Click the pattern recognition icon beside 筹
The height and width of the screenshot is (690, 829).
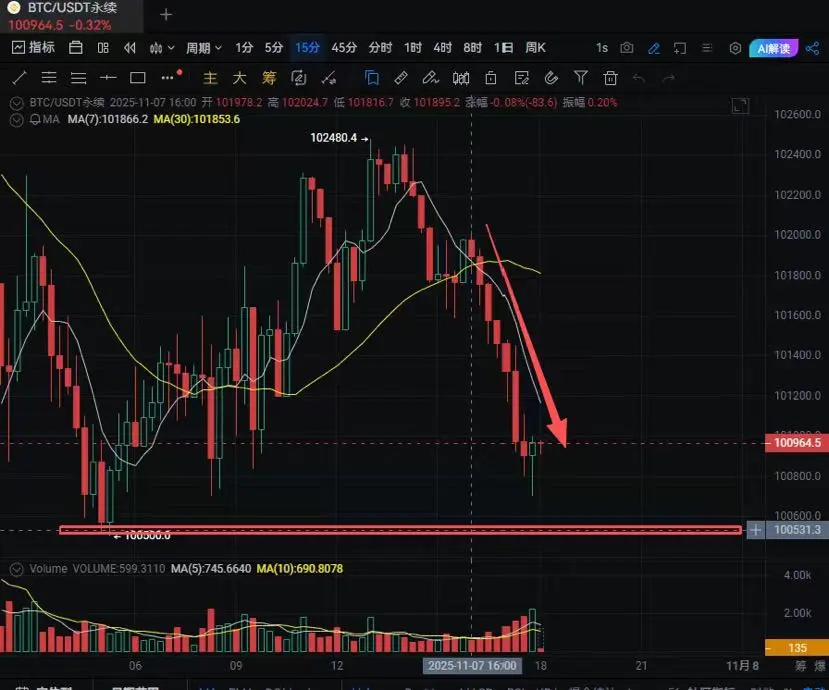299,78
